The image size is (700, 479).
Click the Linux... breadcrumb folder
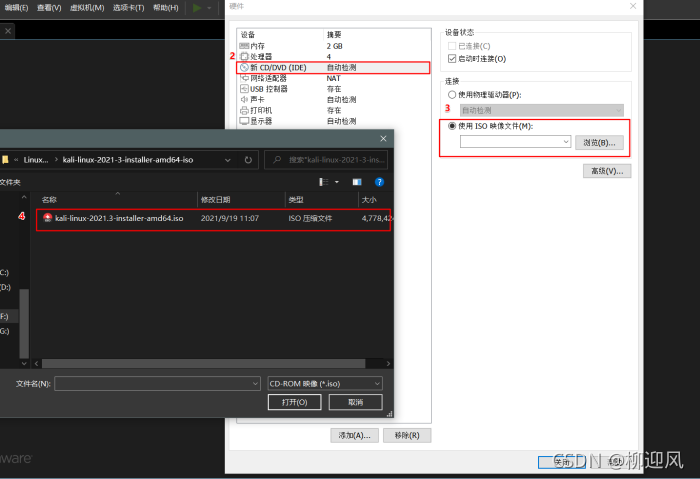36,160
